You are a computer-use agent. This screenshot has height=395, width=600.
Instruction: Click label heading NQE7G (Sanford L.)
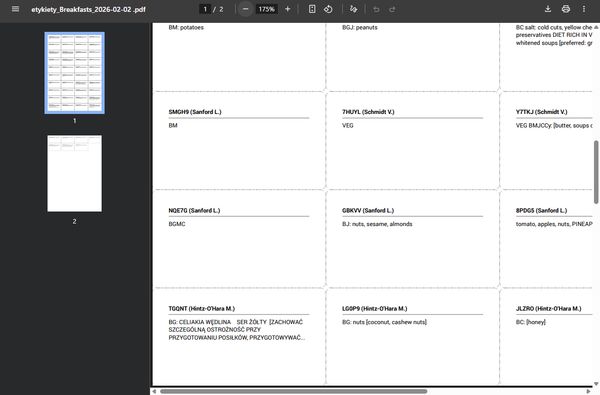tap(194, 210)
